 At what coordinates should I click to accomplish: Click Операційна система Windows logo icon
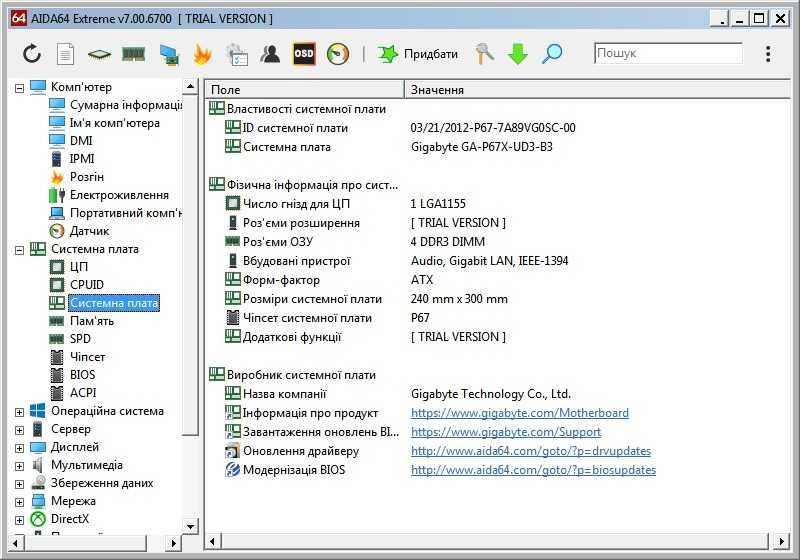(37, 411)
